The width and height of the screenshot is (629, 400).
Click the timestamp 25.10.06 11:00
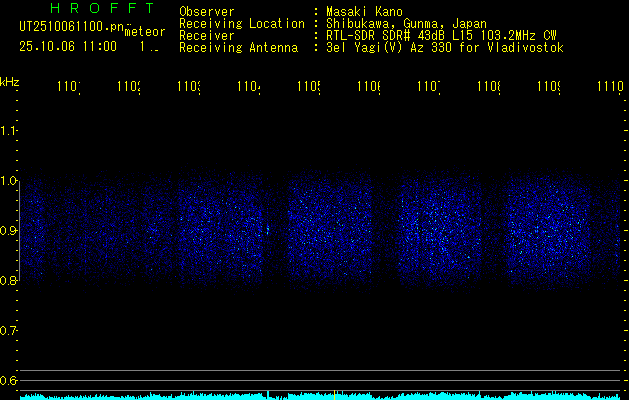pos(68,47)
